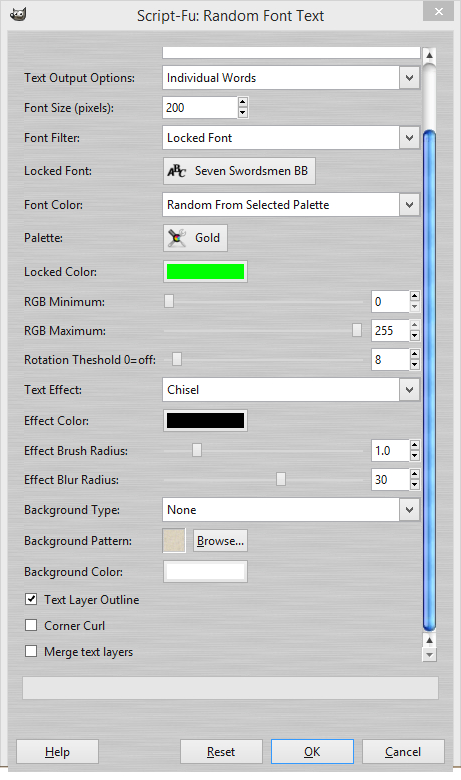Decrease Rotation Threshold with down arrow
The height and width of the screenshot is (780, 461).
415,365
